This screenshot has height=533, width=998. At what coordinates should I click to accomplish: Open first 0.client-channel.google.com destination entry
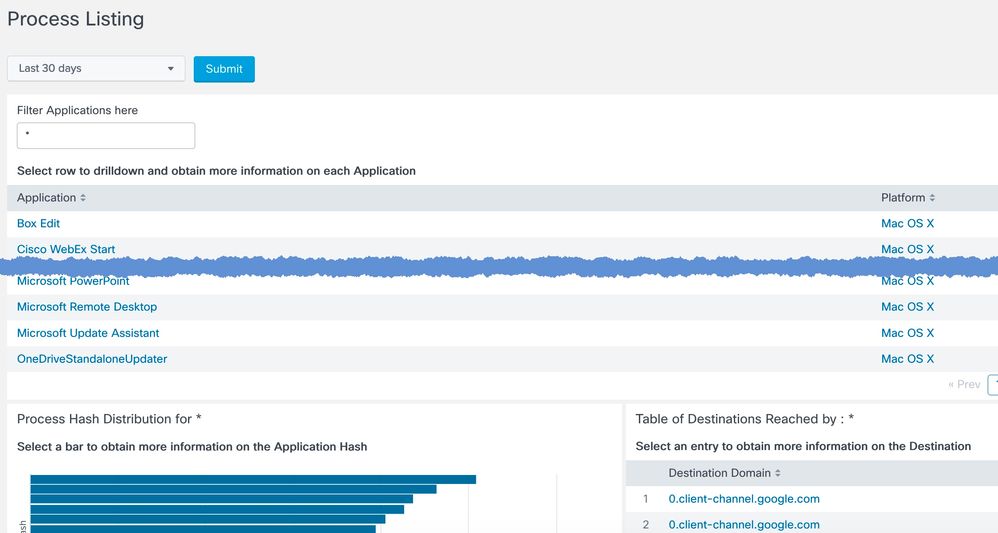(744, 499)
